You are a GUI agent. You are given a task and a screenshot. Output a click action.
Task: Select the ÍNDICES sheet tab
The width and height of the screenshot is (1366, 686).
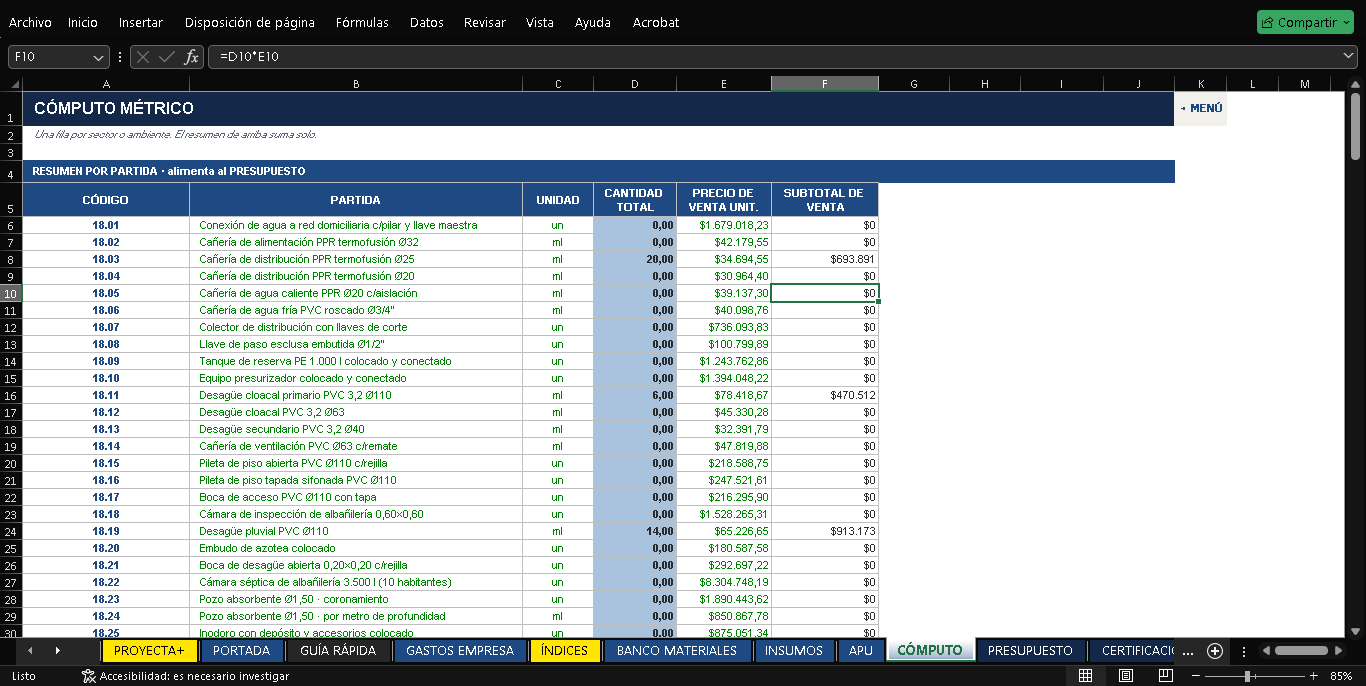[564, 651]
